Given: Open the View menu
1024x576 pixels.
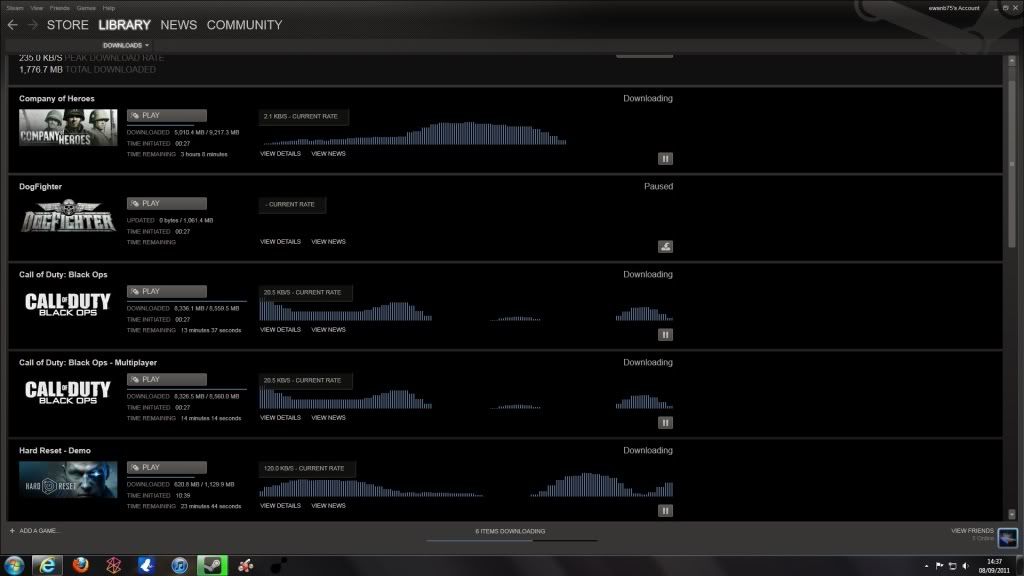Looking at the screenshot, I should 37,8.
